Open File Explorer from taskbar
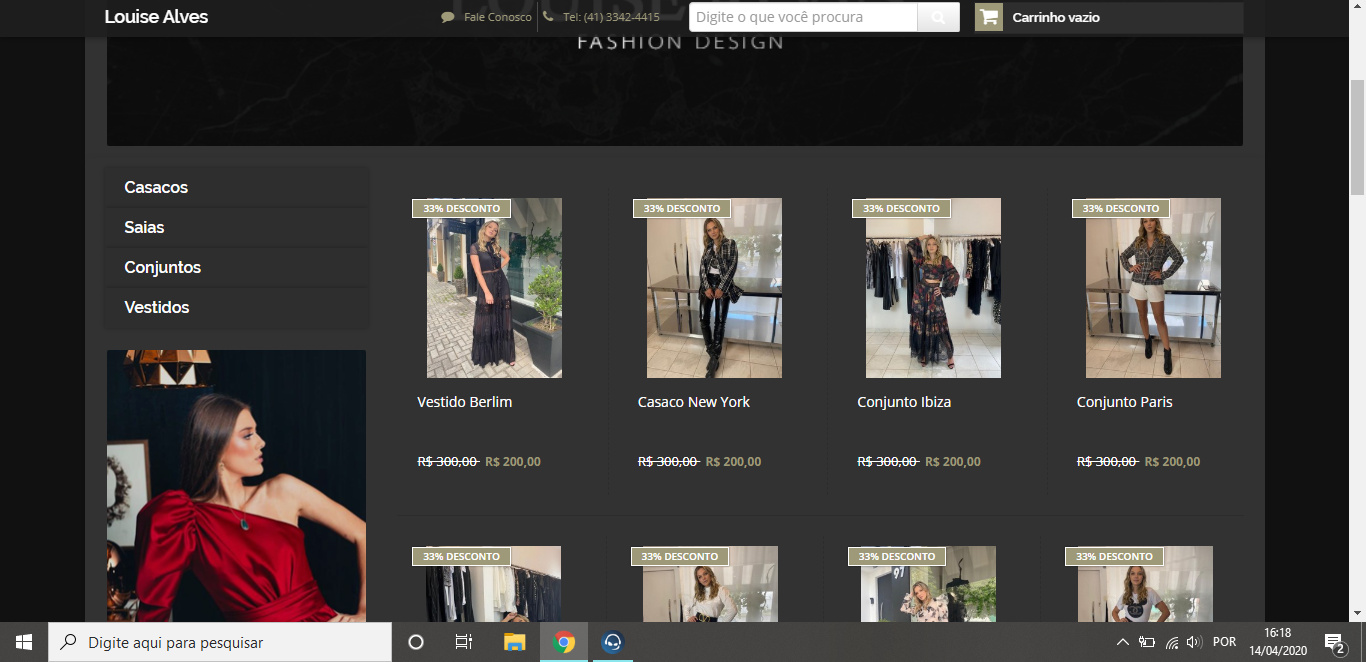This screenshot has height=662, width=1366. tap(514, 642)
